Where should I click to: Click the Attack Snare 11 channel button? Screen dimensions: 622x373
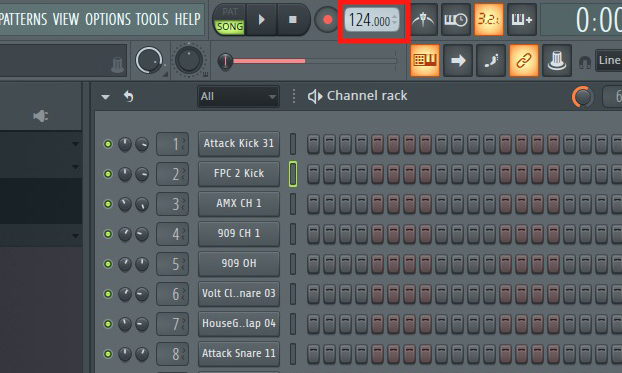coord(239,354)
